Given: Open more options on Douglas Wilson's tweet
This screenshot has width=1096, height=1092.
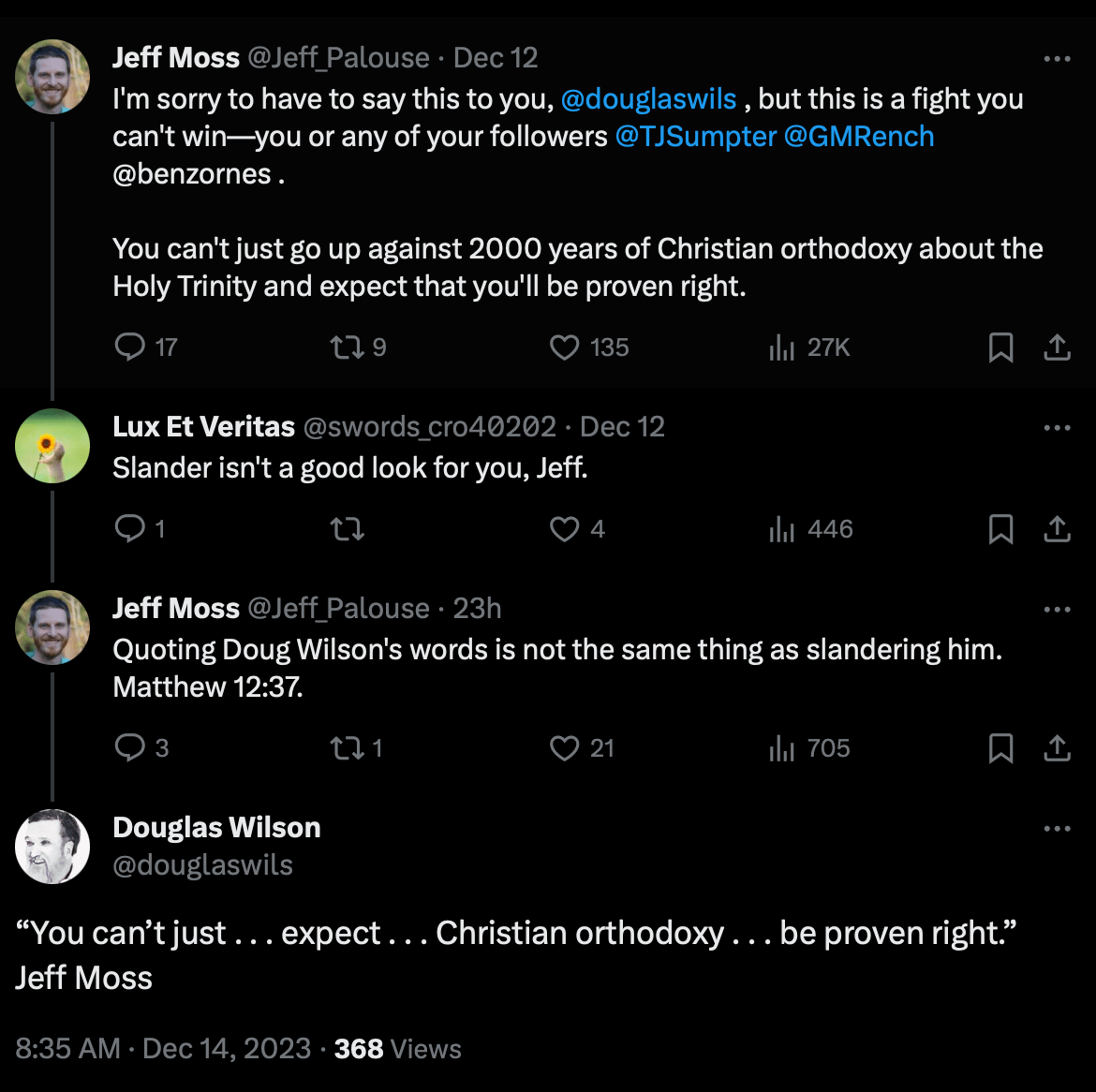Looking at the screenshot, I should coord(1057,828).
